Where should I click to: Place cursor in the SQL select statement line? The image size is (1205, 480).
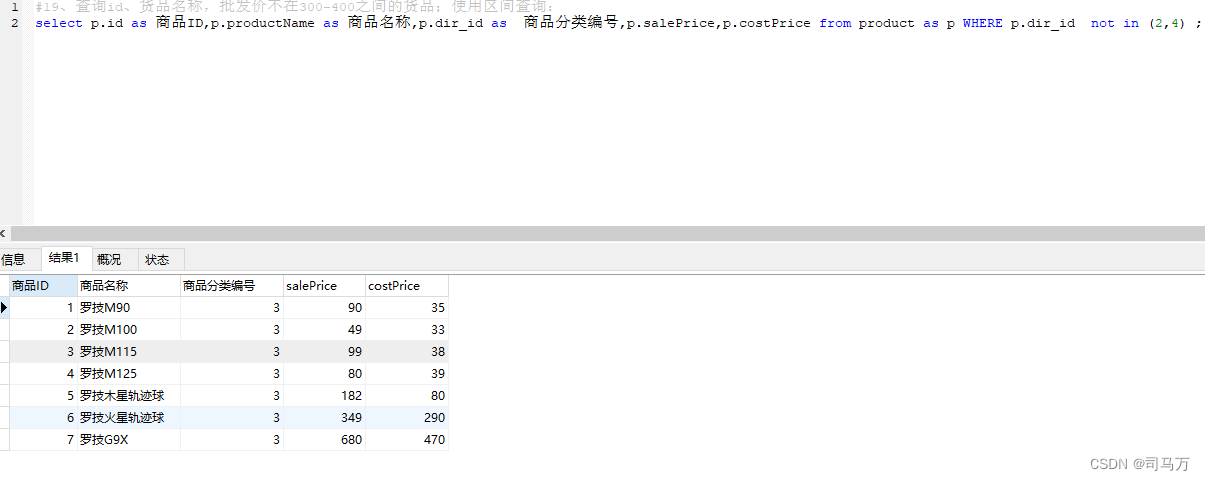618,23
